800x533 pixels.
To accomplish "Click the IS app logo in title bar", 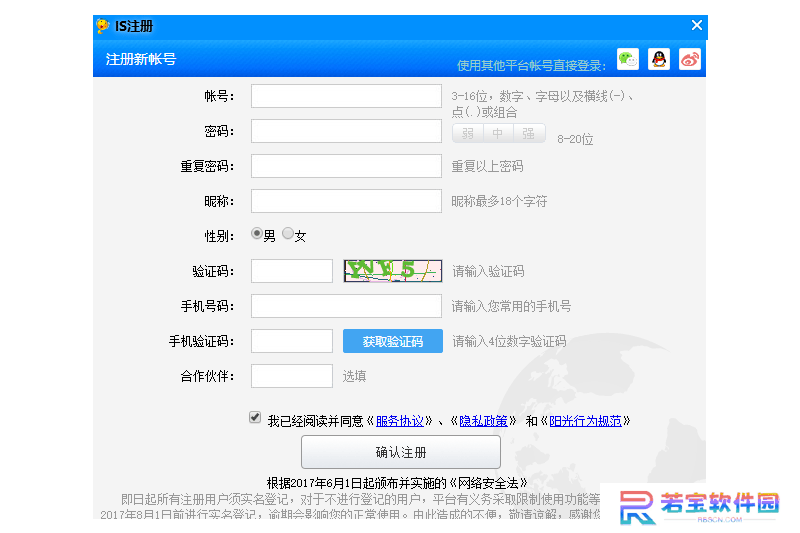I will (103, 26).
